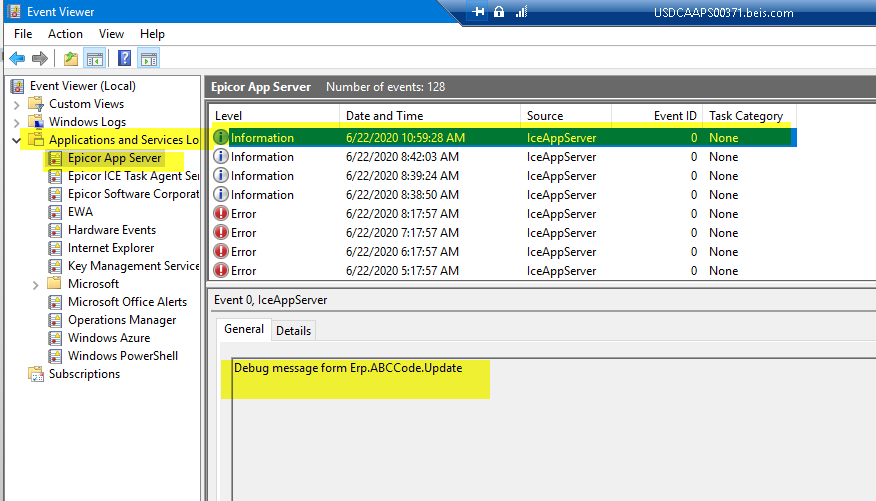Click the Subscriptions folder icon
876x501 pixels.
pyautogui.click(x=36, y=374)
